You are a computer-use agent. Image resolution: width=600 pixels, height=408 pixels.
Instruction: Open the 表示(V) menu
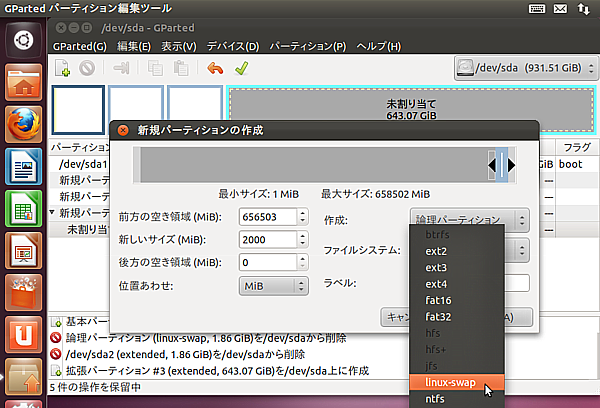tap(179, 47)
